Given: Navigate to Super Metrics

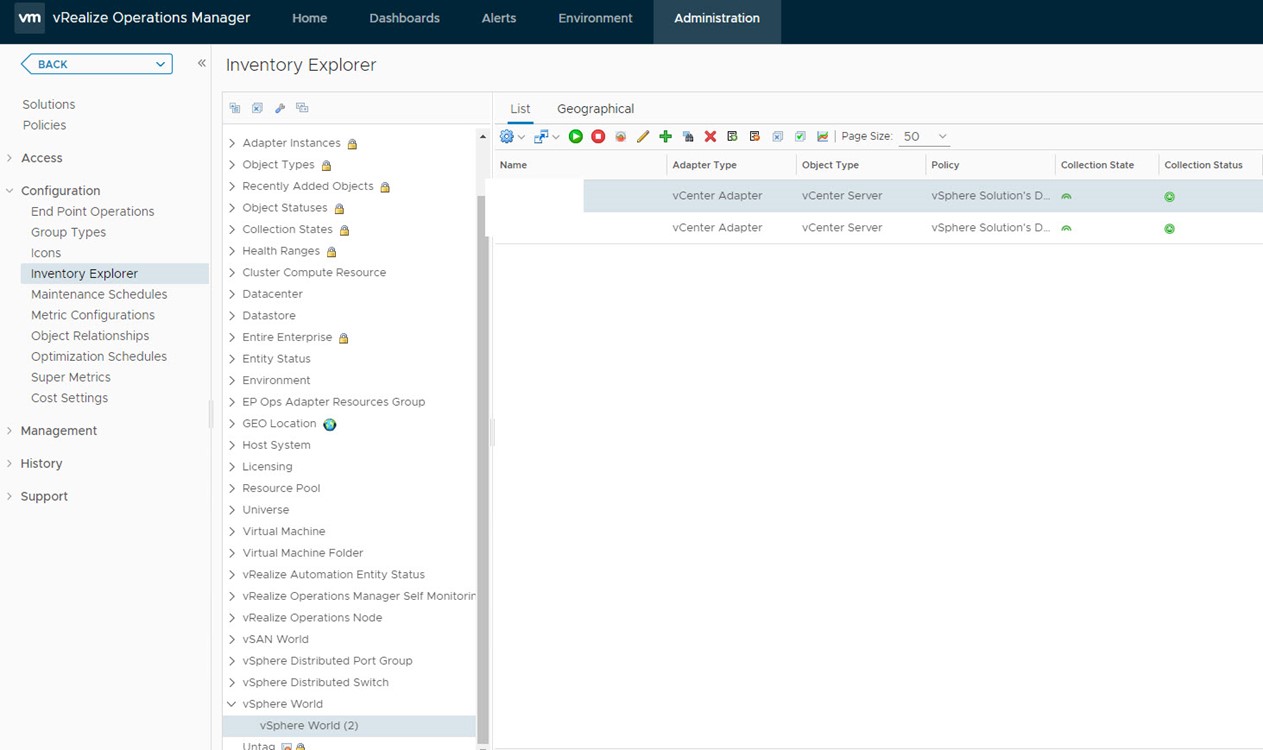Looking at the screenshot, I should pyautogui.click(x=71, y=377).
